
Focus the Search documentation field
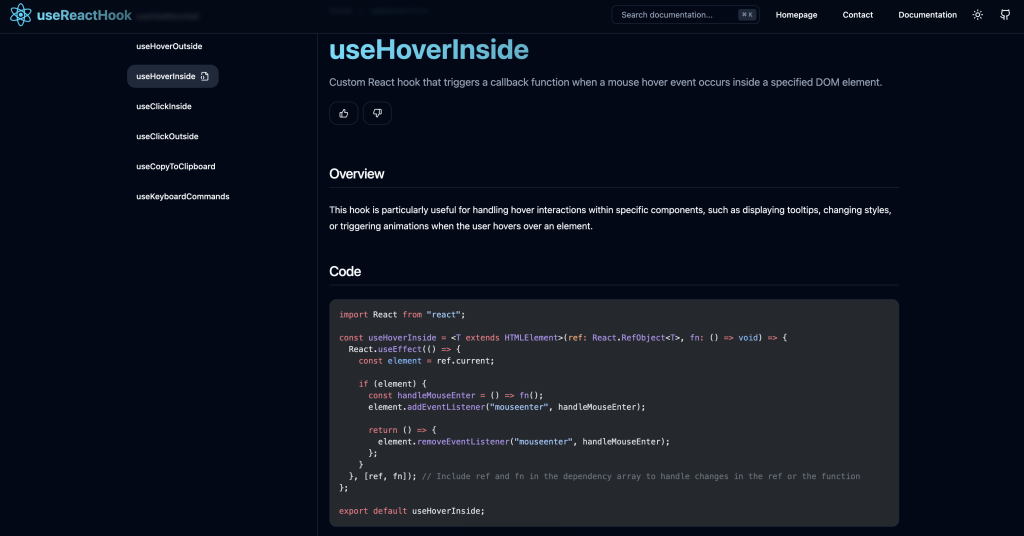[x=685, y=14]
